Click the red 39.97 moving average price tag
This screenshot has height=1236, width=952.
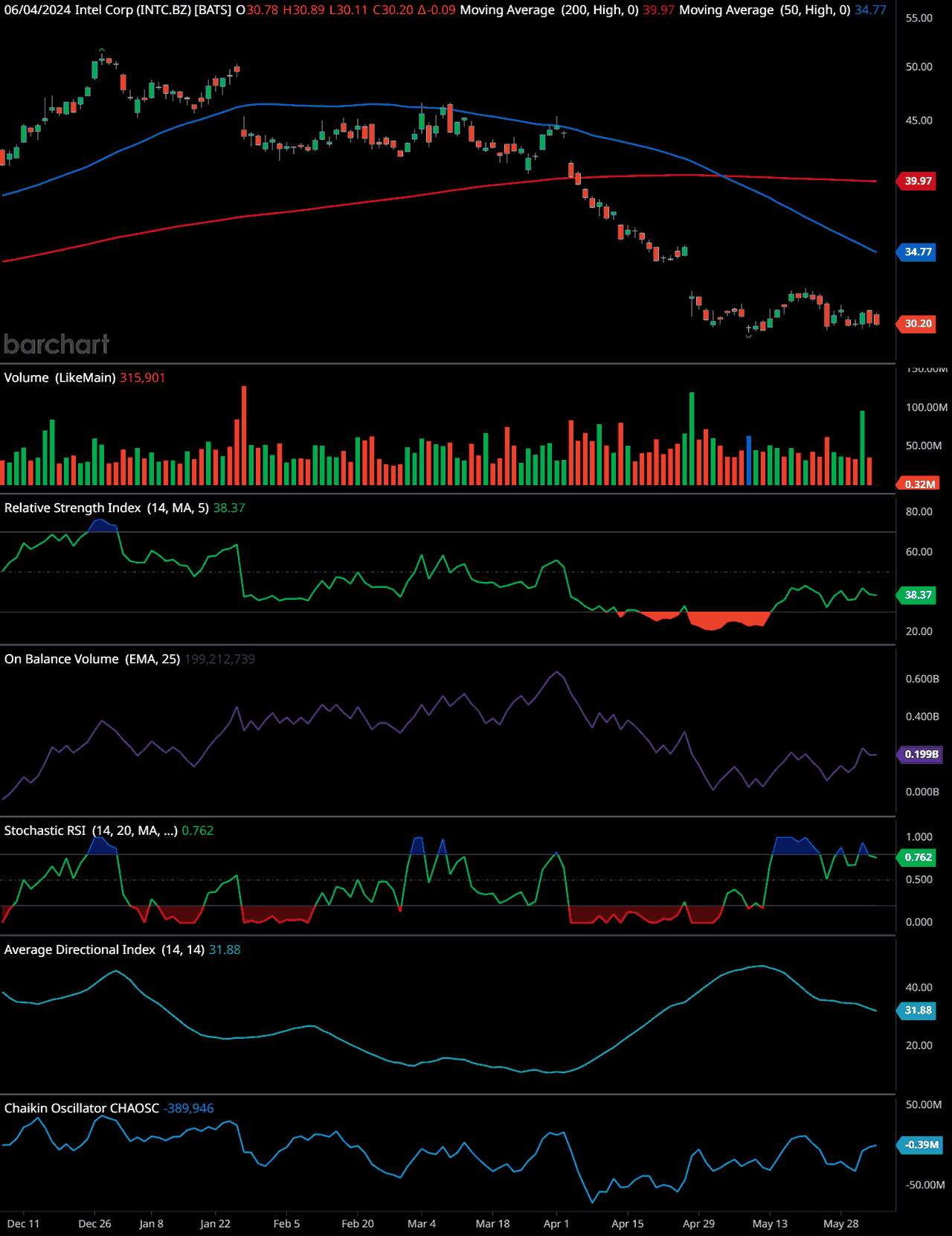click(918, 181)
